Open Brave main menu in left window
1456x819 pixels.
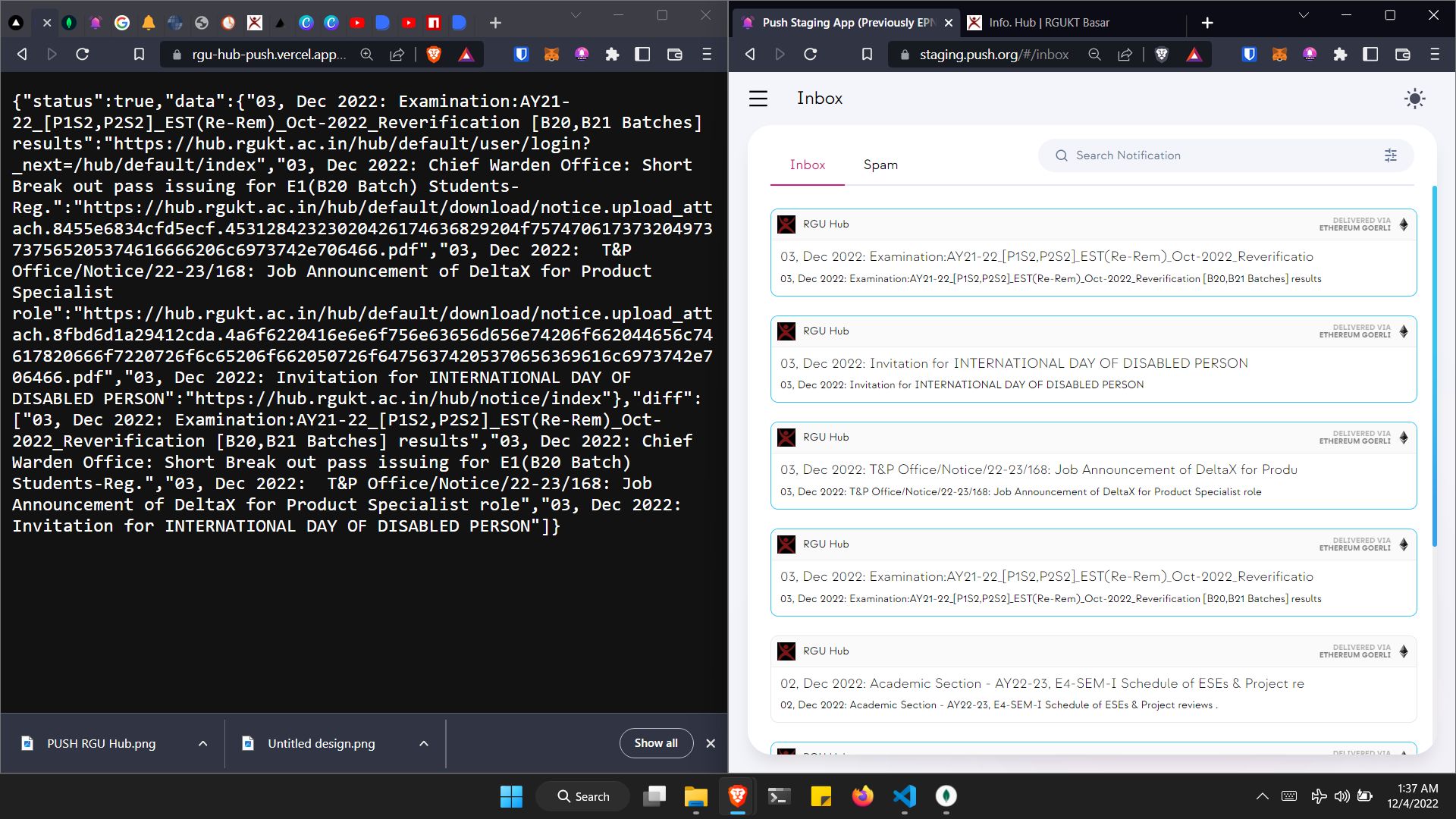[x=706, y=54]
